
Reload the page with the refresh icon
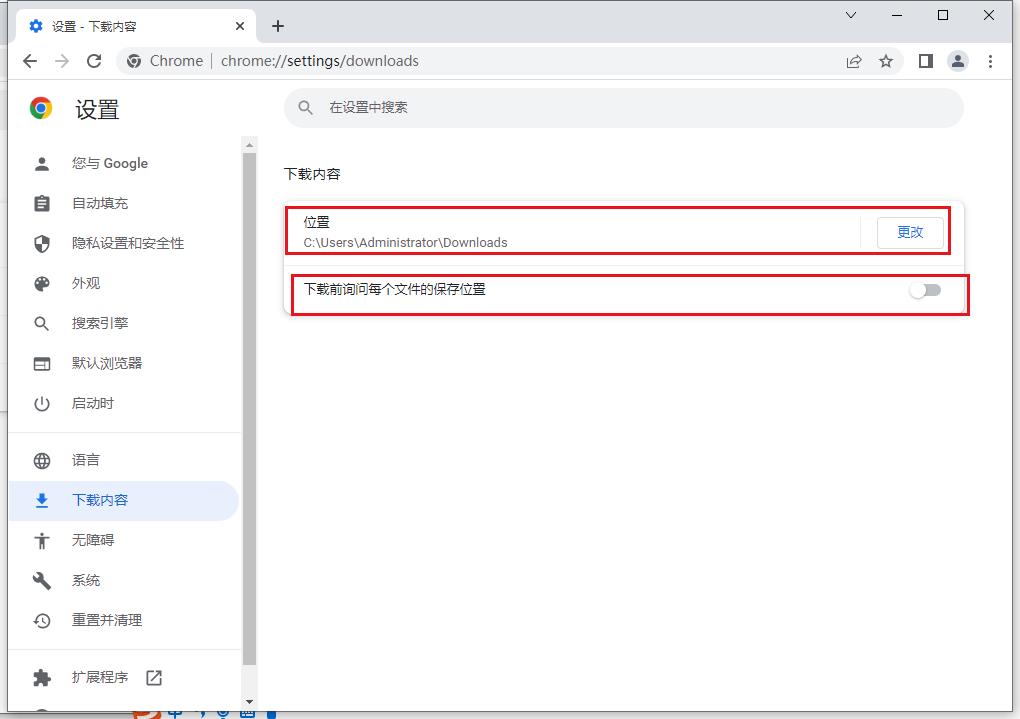coord(94,61)
